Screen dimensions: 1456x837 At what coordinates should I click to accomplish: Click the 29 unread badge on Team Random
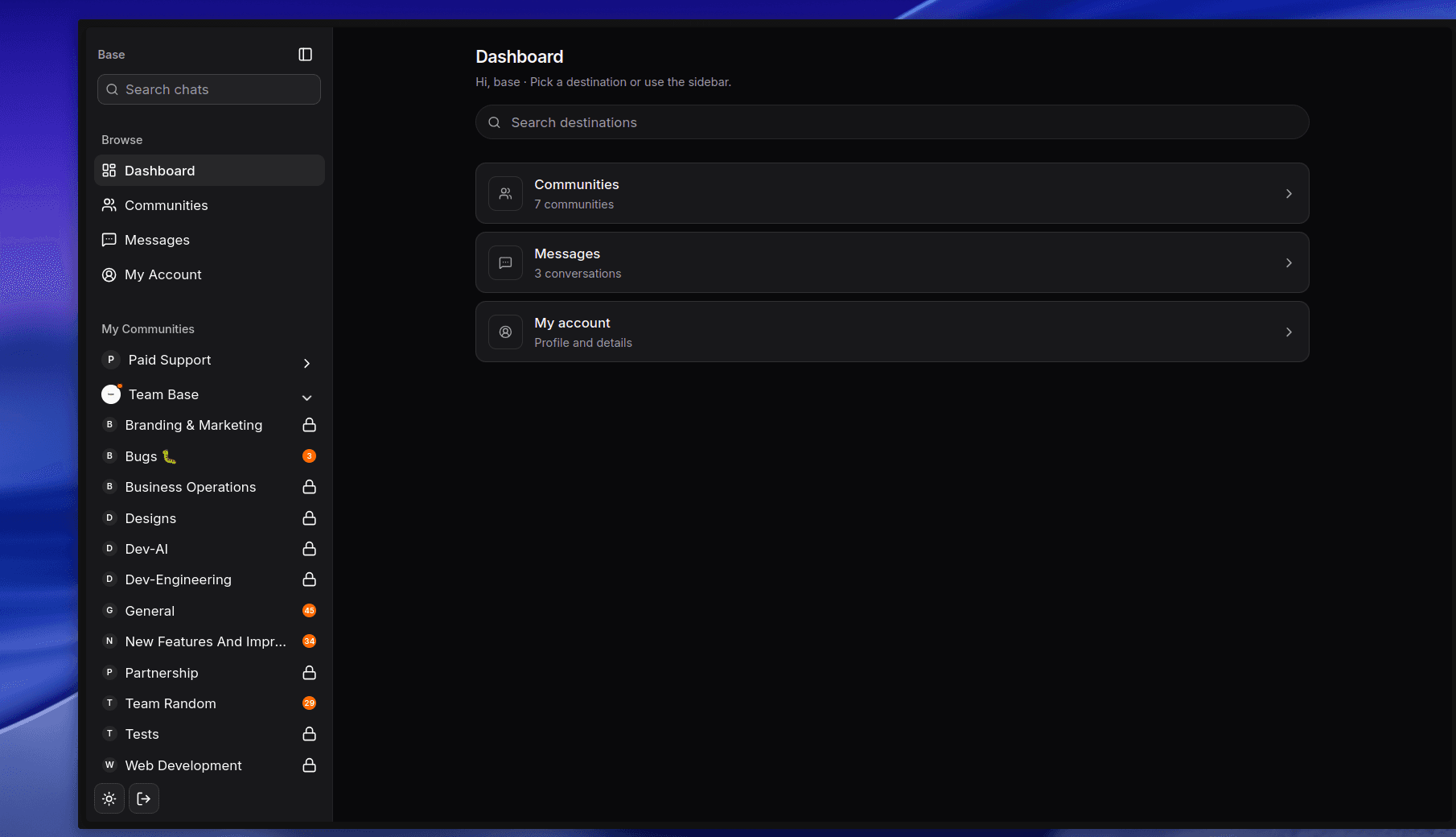pos(309,703)
